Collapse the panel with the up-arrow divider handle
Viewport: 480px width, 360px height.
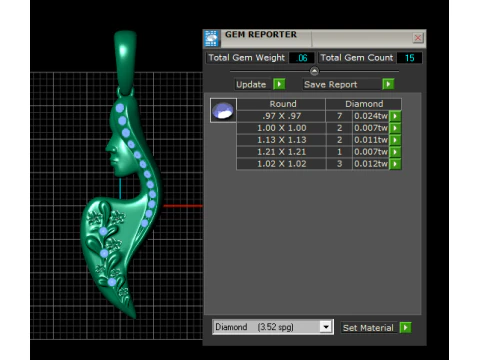[x=314, y=71]
